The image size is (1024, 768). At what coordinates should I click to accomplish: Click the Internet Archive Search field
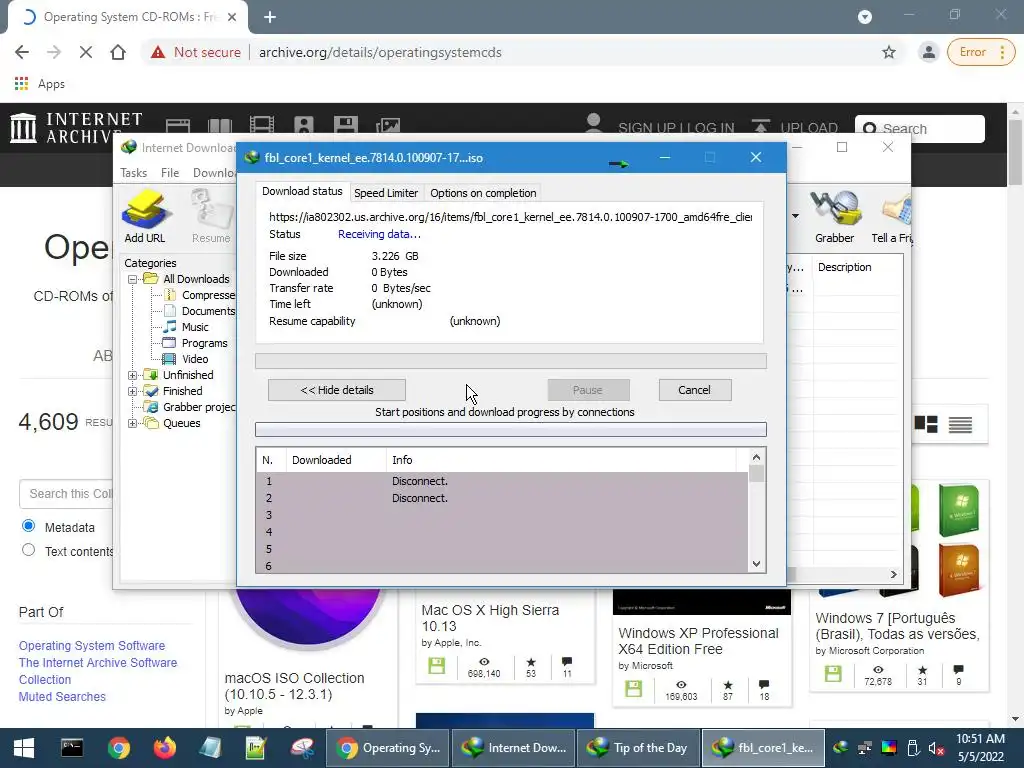pos(920,129)
